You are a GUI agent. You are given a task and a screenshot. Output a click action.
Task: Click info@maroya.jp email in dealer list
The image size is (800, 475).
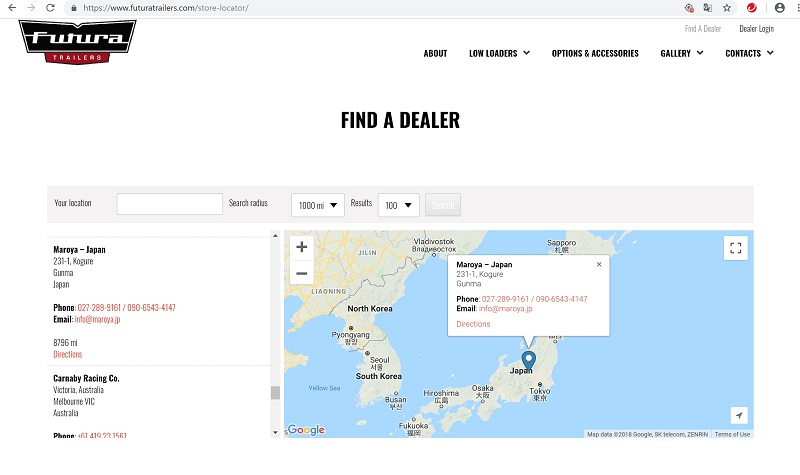pos(97,319)
